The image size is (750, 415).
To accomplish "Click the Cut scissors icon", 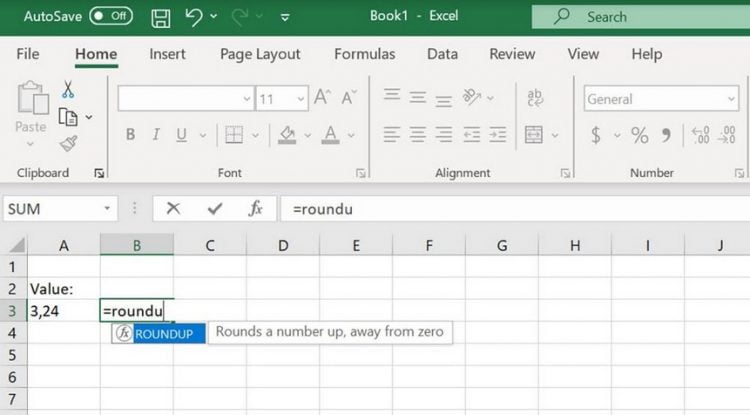I will pos(68,89).
